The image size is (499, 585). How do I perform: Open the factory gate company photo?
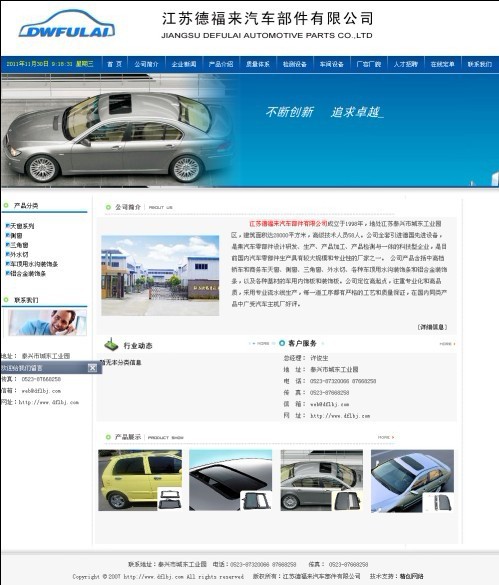(160, 275)
